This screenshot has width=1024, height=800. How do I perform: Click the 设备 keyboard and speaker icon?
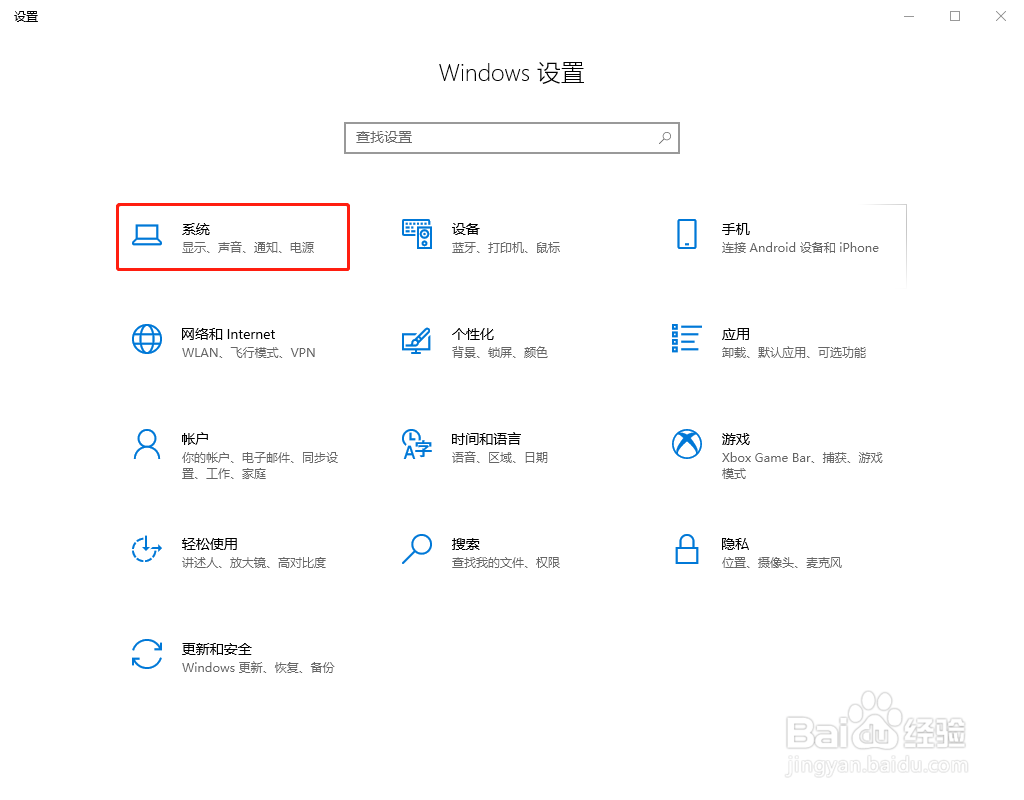417,234
